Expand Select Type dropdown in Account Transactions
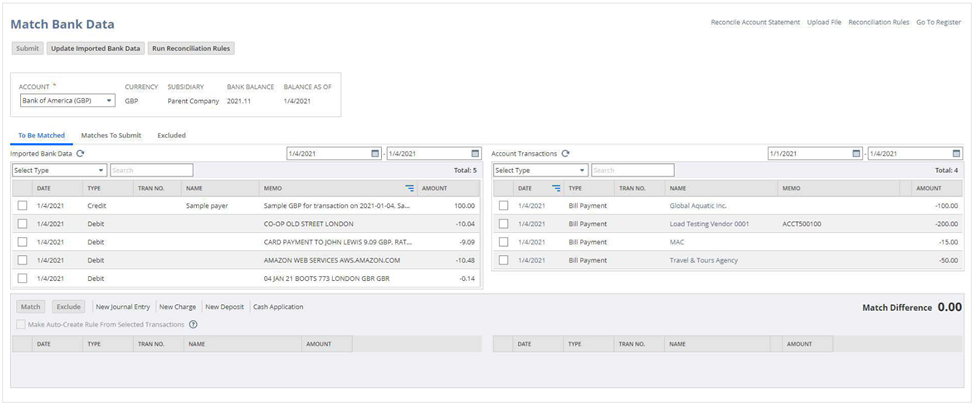The width and height of the screenshot is (975, 406). (x=540, y=171)
